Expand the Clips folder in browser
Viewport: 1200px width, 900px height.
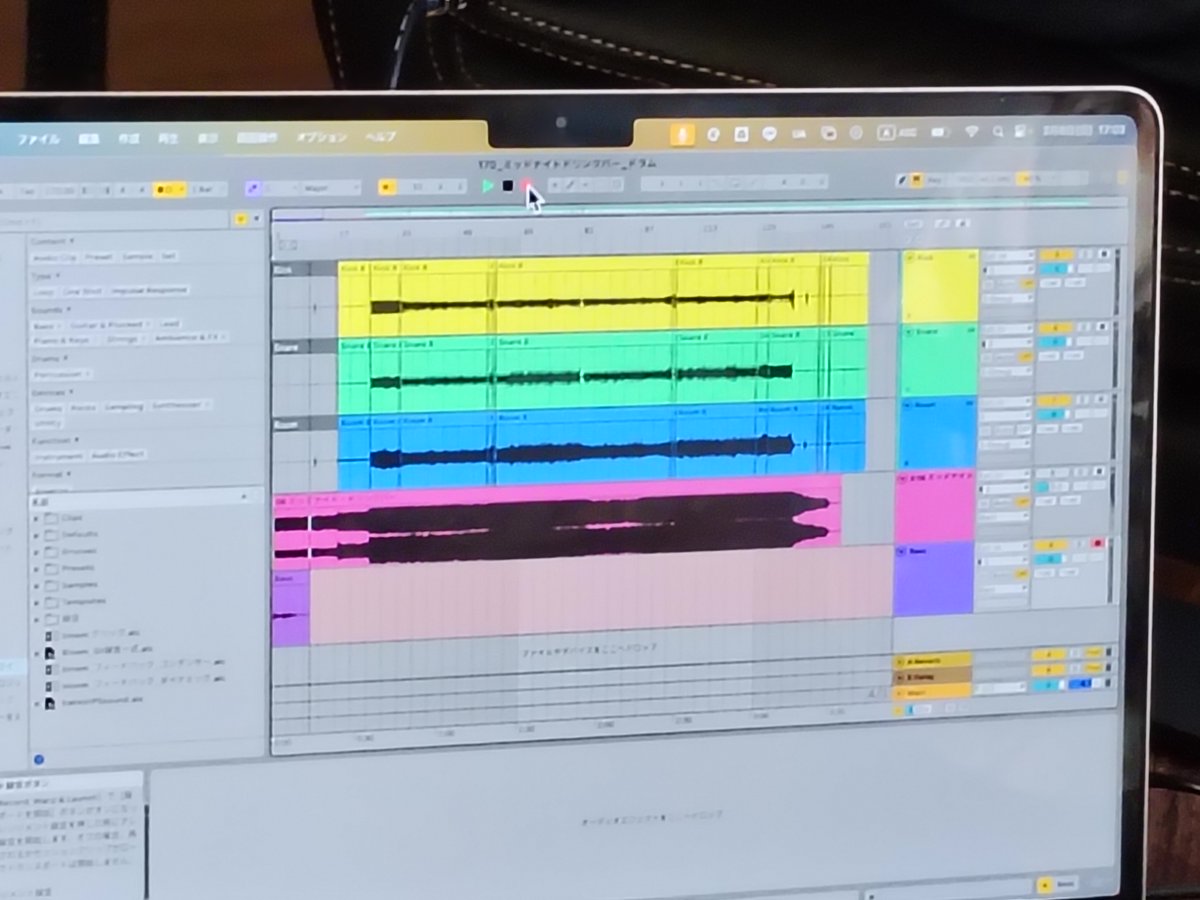[37, 519]
